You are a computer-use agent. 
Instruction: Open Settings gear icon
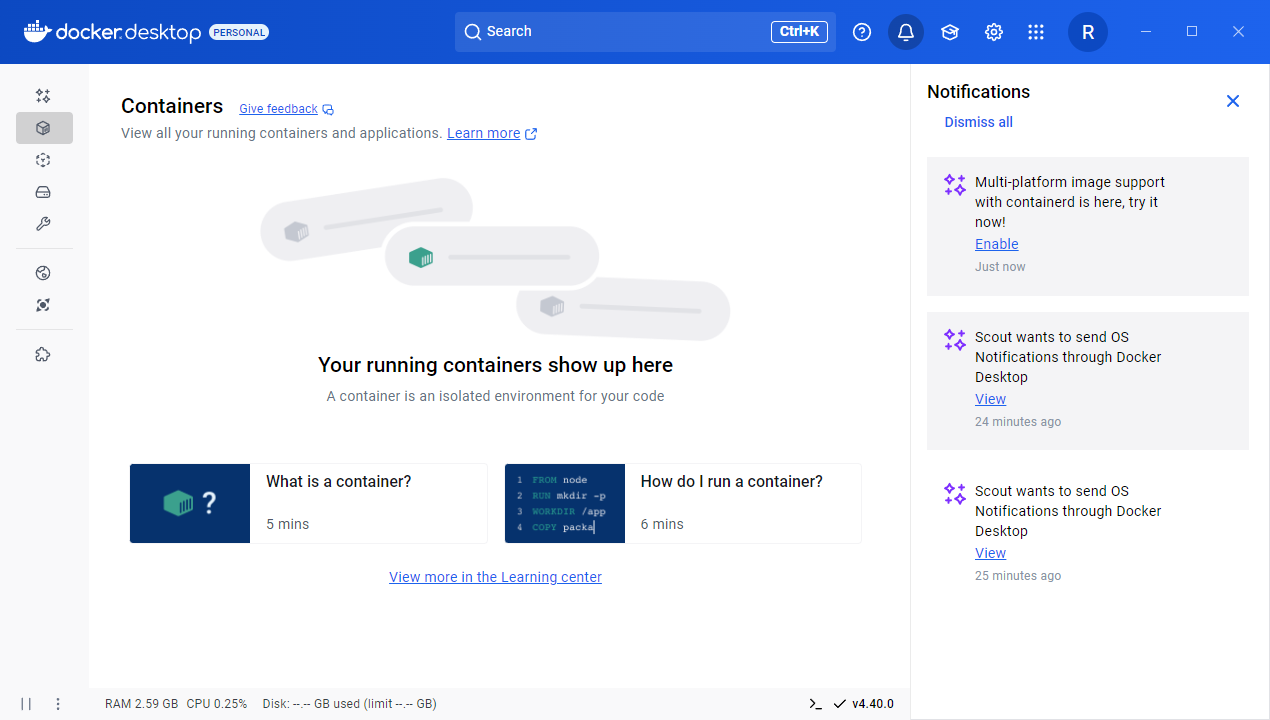coord(994,32)
